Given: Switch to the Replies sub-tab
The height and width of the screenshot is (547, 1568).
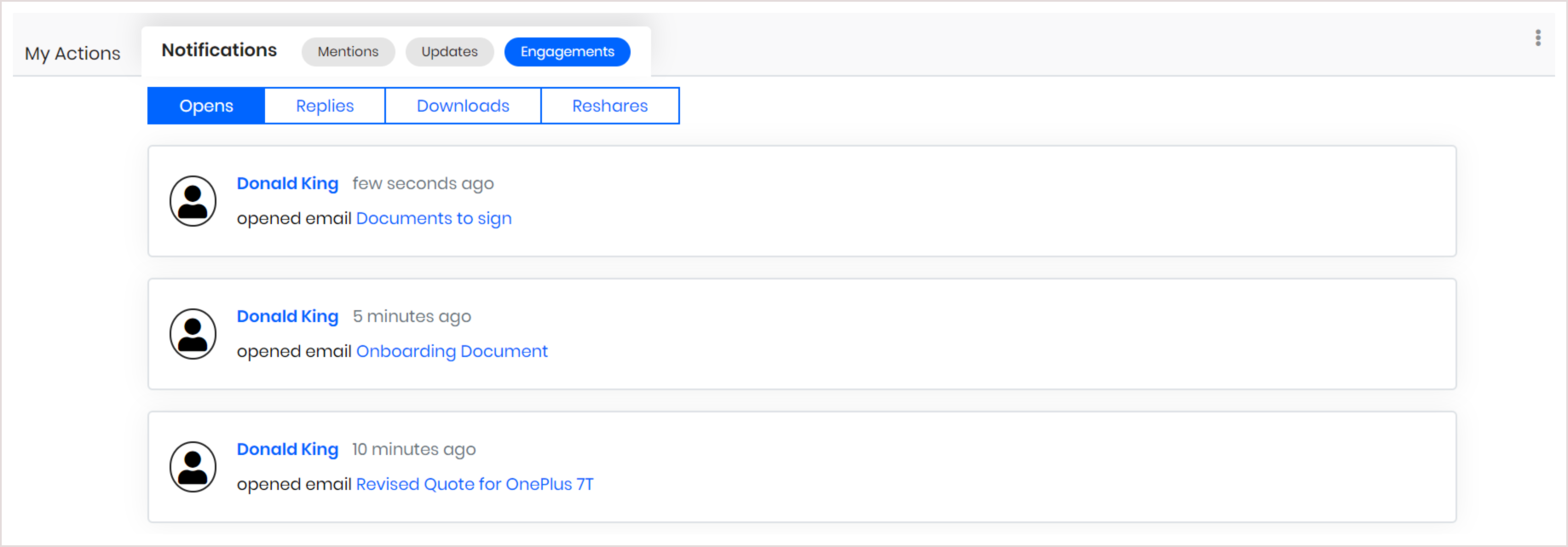Looking at the screenshot, I should coord(325,107).
